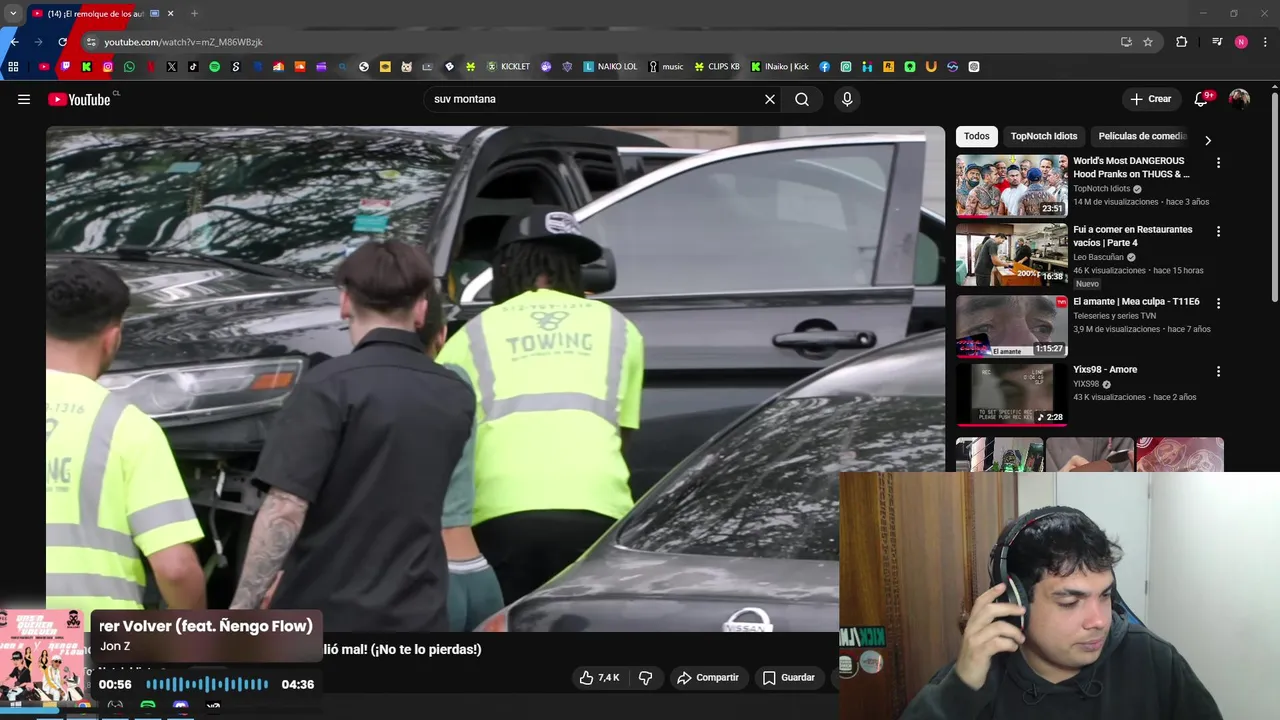
Task: Open Leo Bascuñan channel link
Action: point(1098,257)
